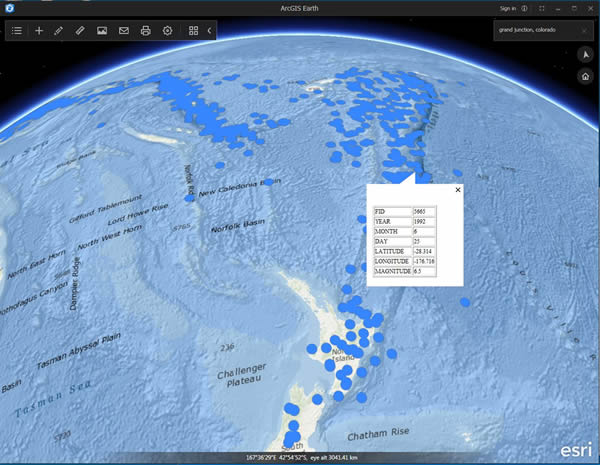
Task: Click Sign in at the top
Action: click(508, 8)
